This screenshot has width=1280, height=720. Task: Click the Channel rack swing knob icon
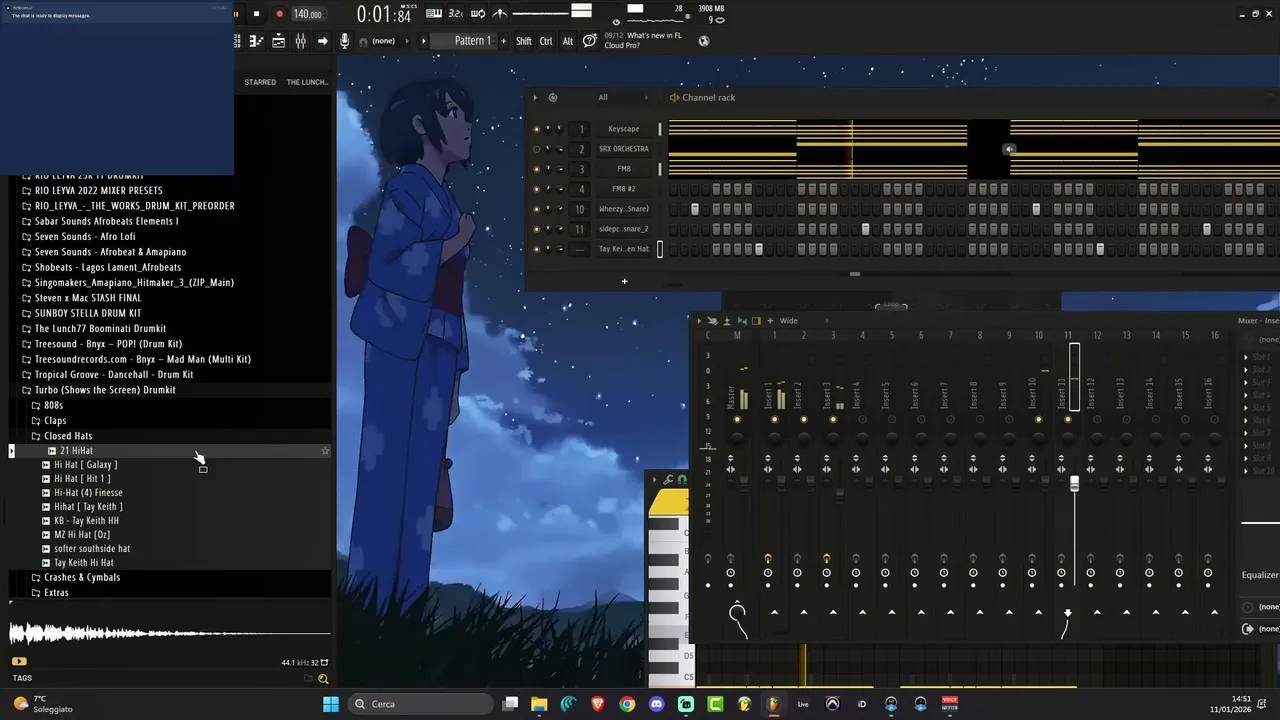[553, 97]
